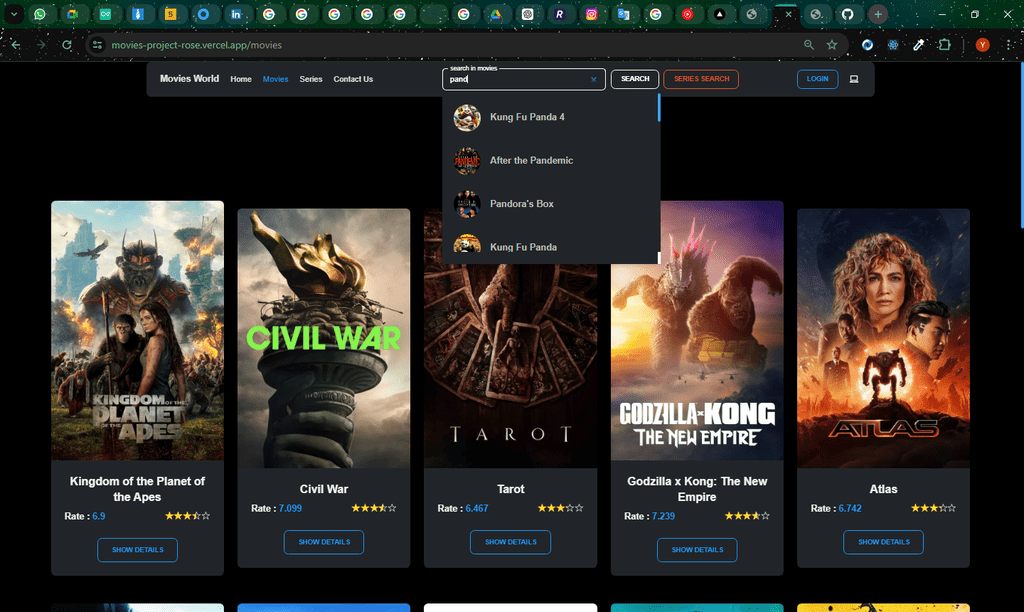This screenshot has width=1024, height=612.
Task: Toggle the laptop theme icon in navbar
Action: [x=854, y=79]
